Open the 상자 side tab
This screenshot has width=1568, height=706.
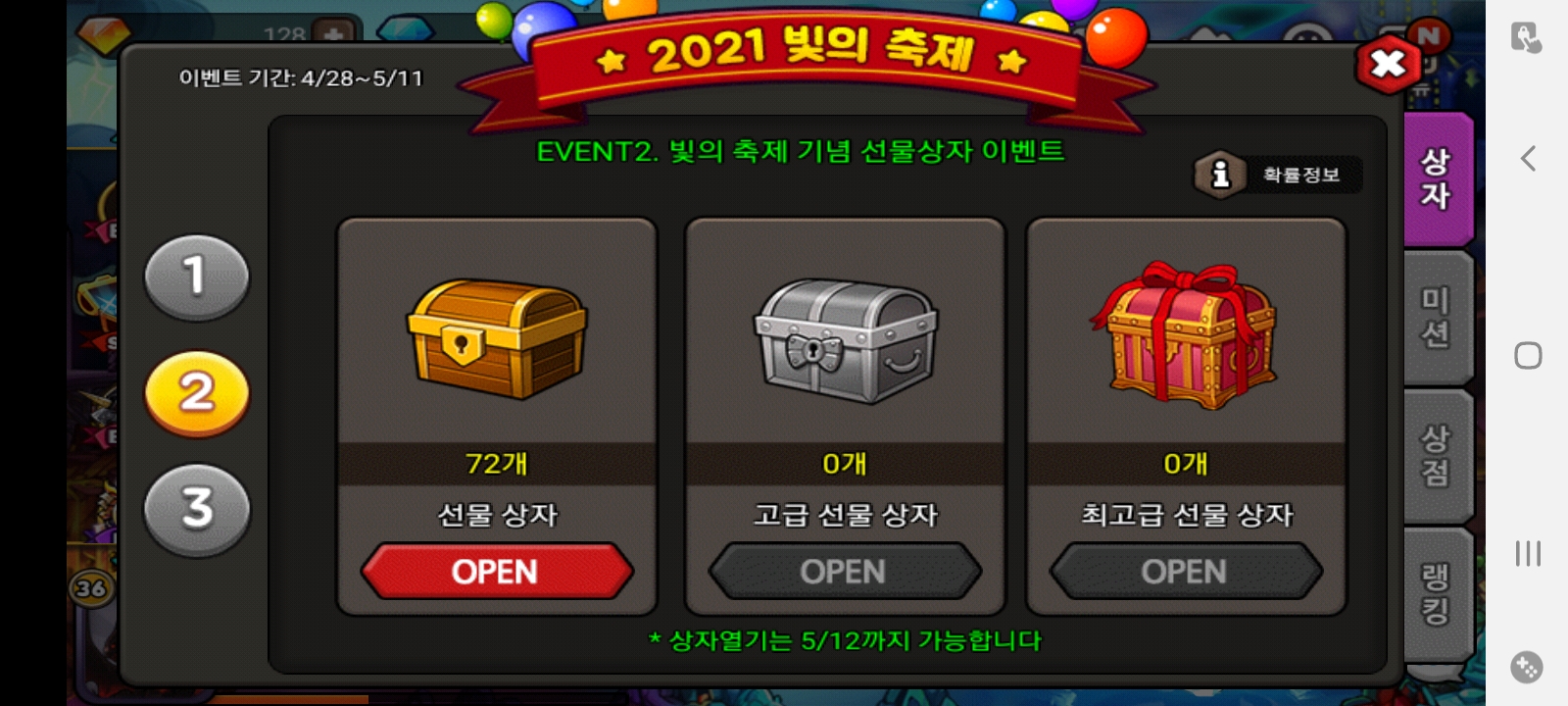1438,178
